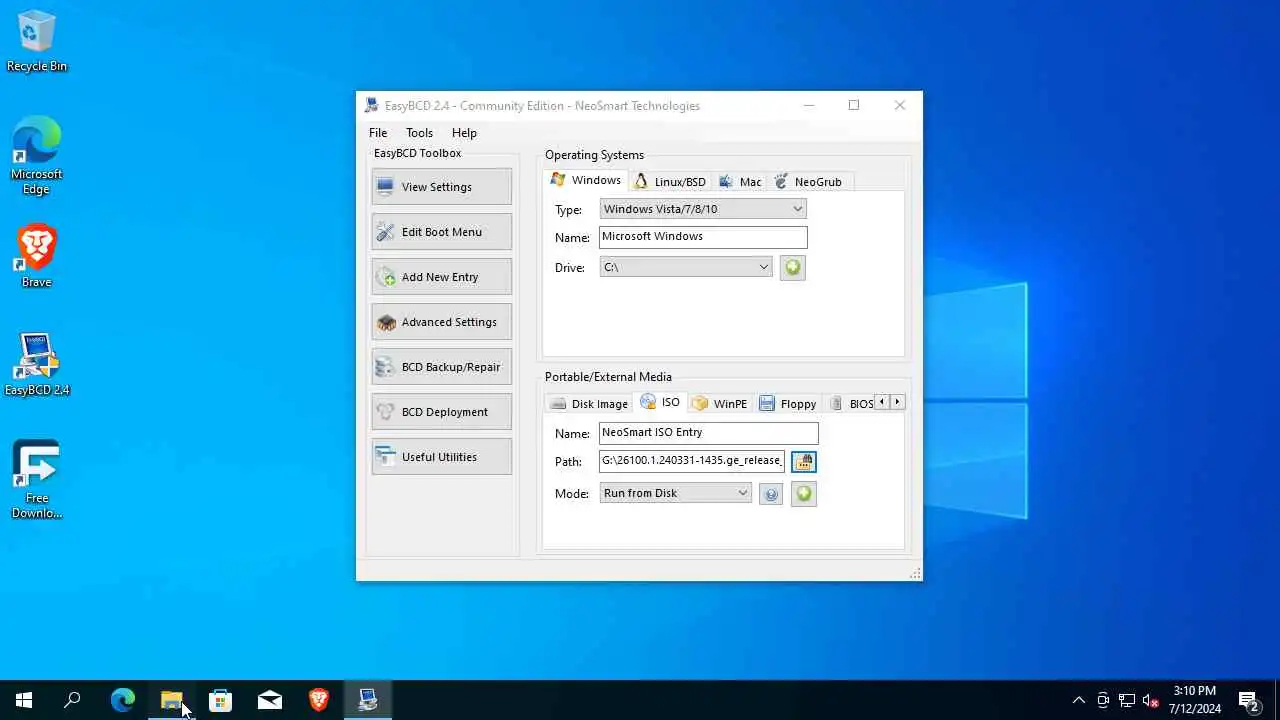The width and height of the screenshot is (1280, 720).
Task: Add ISO entry with green plus icon
Action: (803, 494)
